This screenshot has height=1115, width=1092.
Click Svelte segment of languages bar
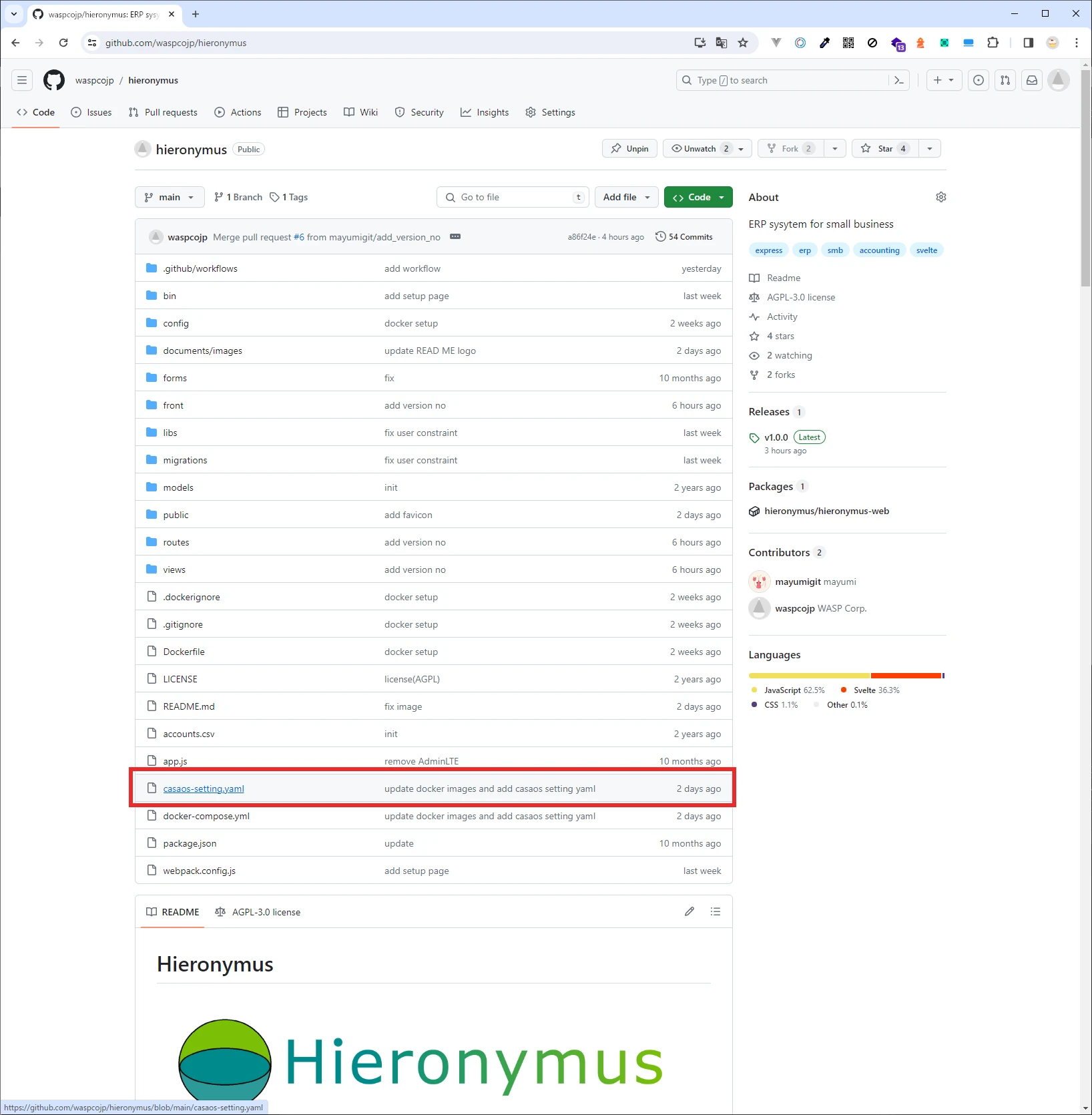906,676
